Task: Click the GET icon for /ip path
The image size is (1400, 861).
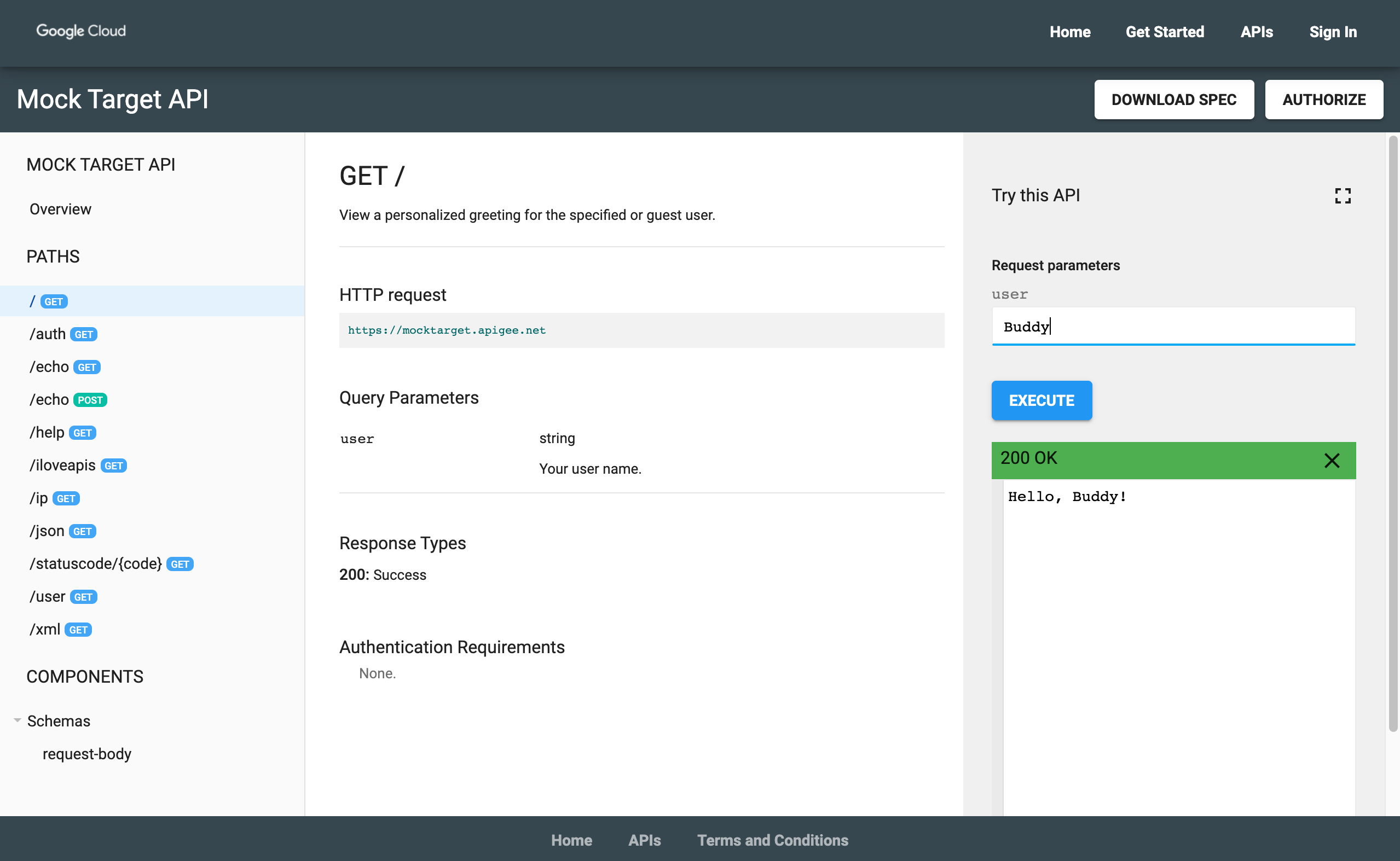Action: coord(65,498)
